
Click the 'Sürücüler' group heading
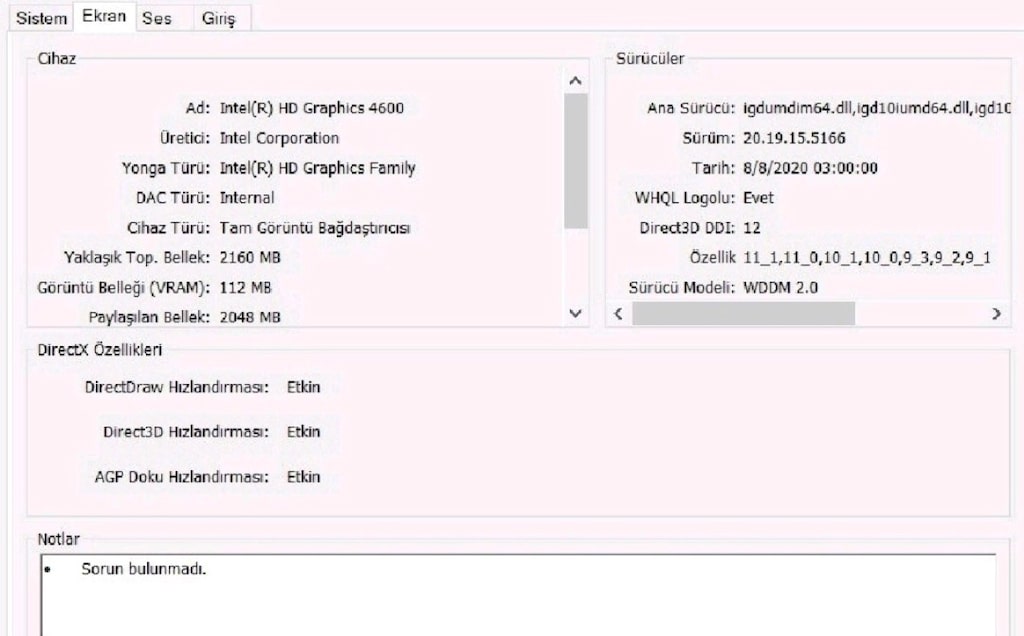point(650,59)
